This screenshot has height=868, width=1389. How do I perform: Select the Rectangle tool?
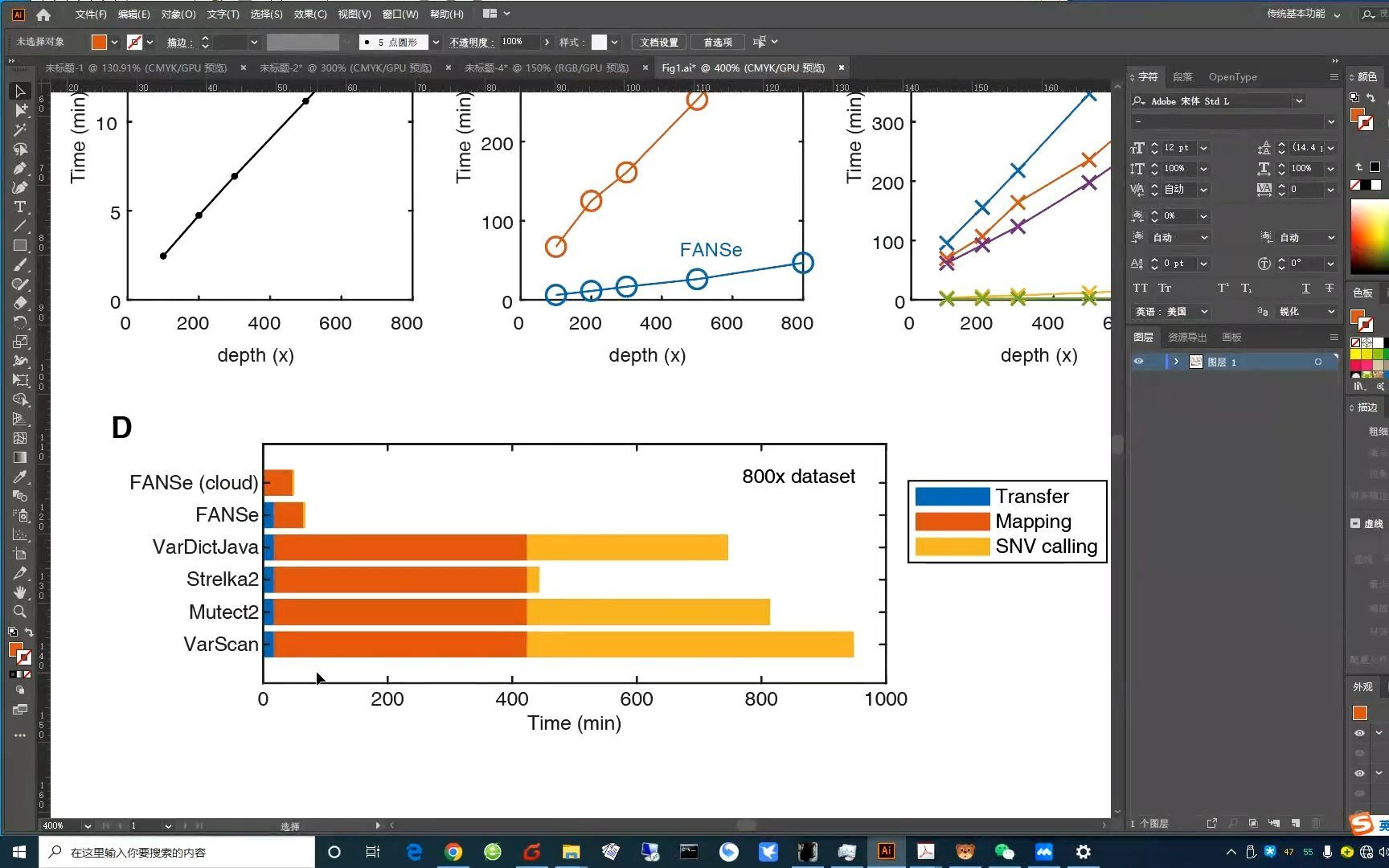(20, 245)
